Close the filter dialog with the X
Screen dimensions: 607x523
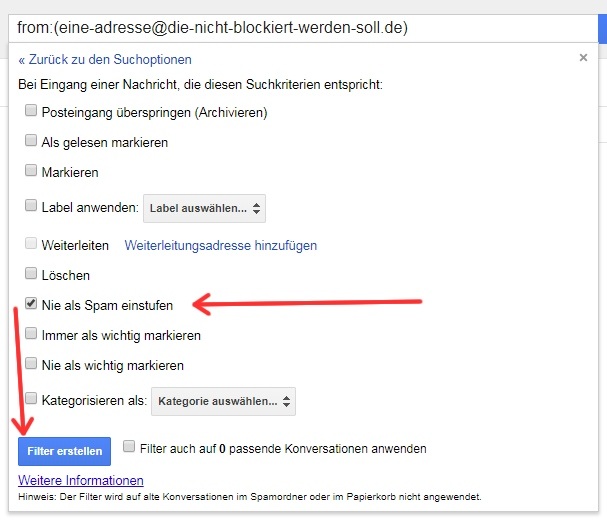click(583, 58)
